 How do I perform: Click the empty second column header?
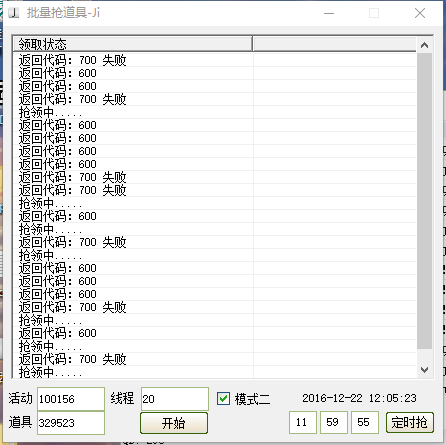point(334,44)
